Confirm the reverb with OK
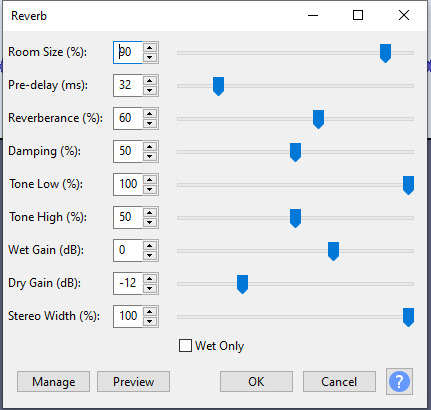 click(256, 381)
